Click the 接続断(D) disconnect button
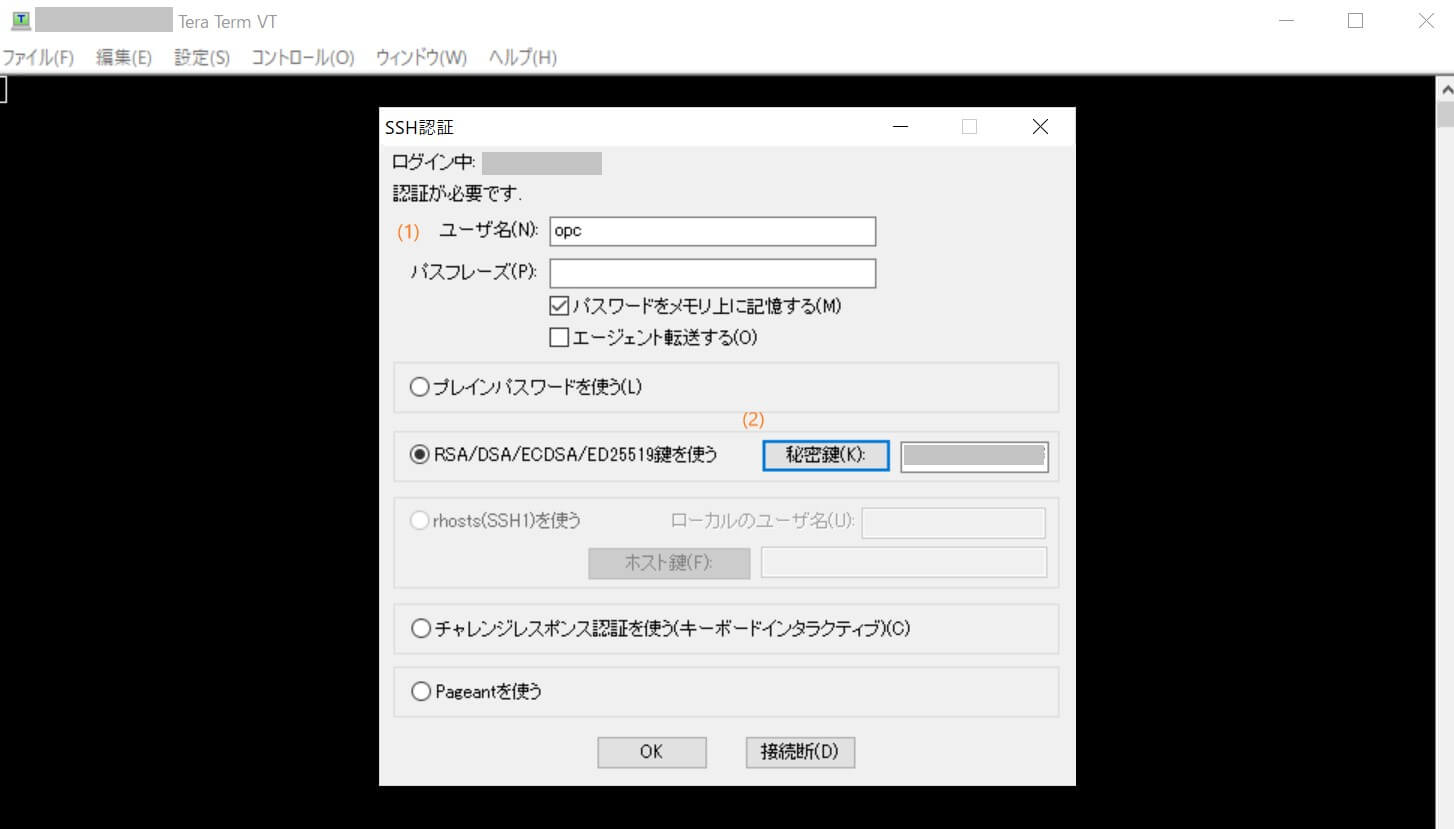This screenshot has height=829, width=1454. pos(800,752)
